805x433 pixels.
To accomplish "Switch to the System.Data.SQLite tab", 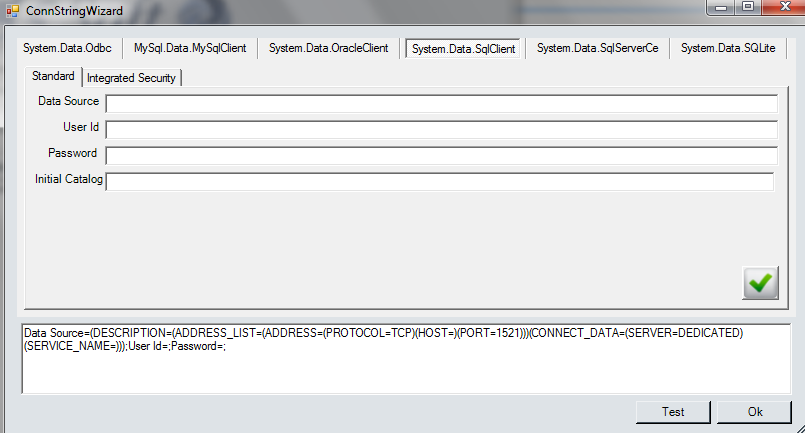I will [728, 48].
